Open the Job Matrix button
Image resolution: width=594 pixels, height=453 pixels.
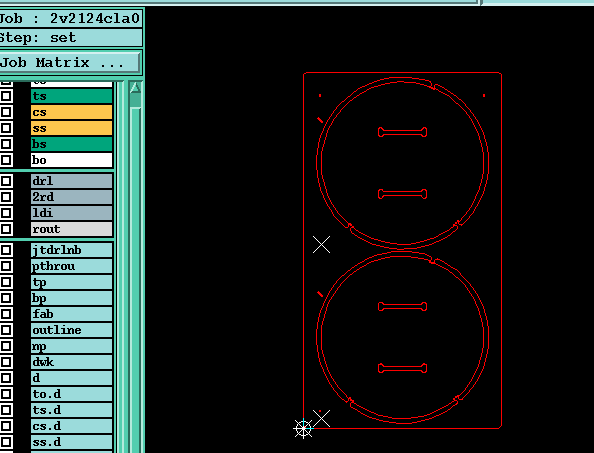coord(70,62)
